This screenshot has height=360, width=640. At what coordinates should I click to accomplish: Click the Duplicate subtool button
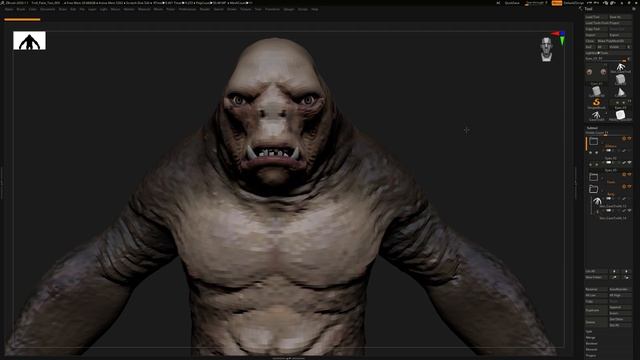coord(596,310)
